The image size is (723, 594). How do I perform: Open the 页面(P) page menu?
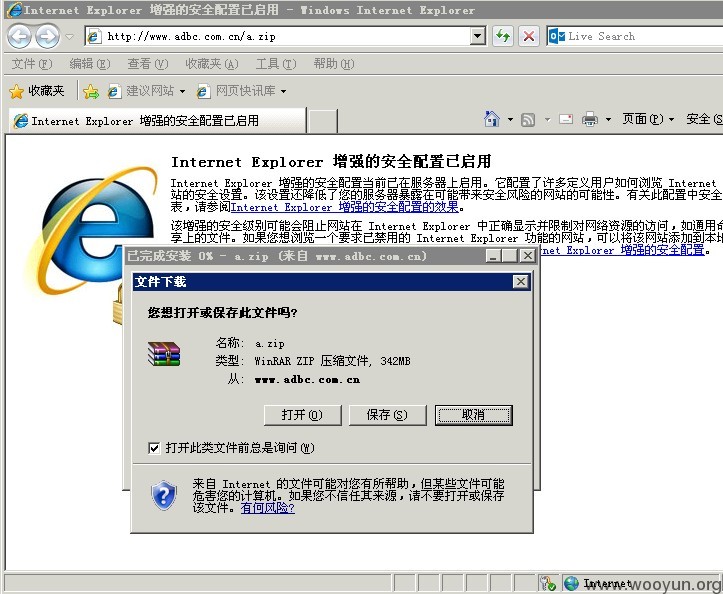click(x=648, y=119)
